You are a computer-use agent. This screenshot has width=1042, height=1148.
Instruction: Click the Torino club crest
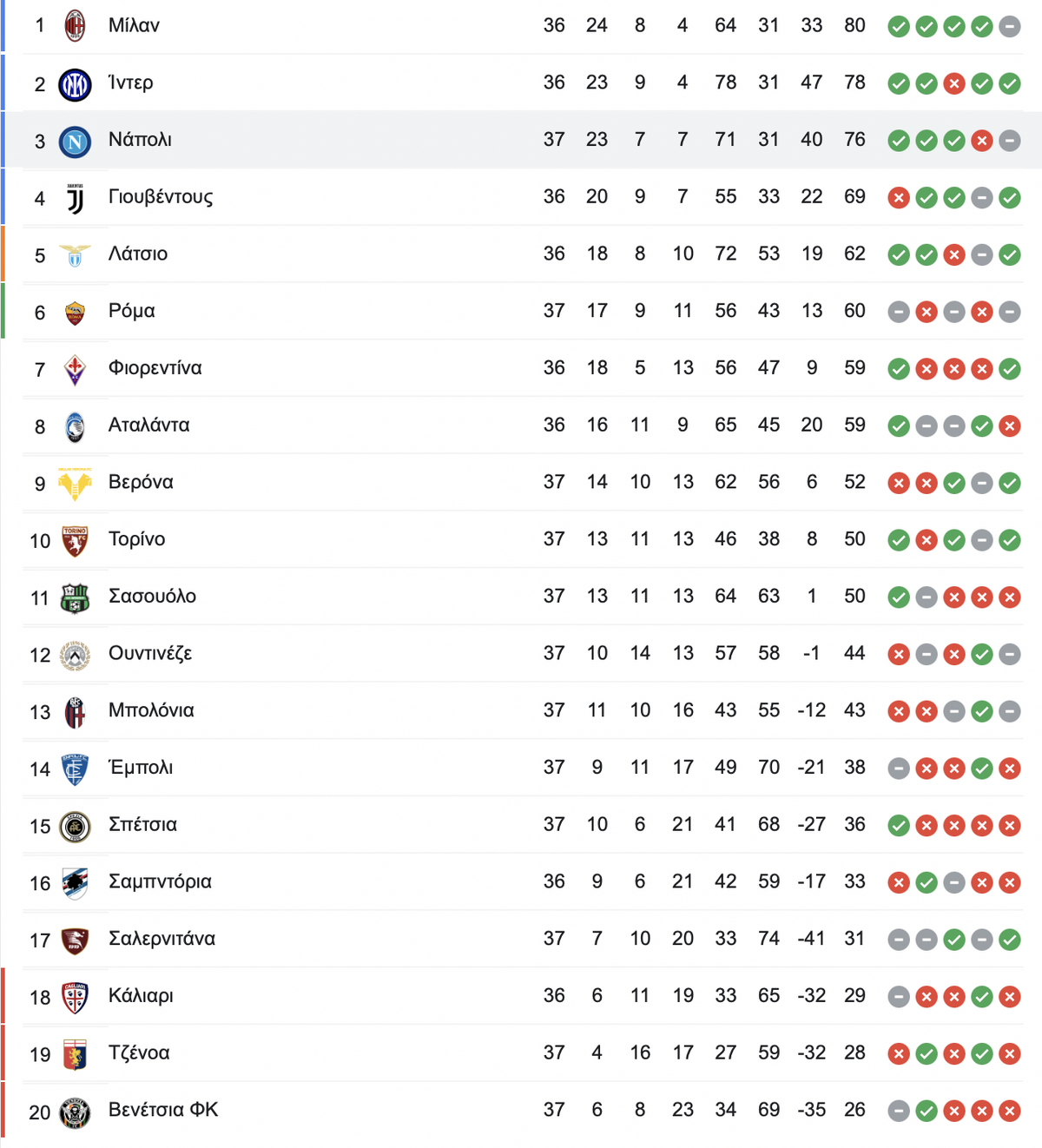75,541
